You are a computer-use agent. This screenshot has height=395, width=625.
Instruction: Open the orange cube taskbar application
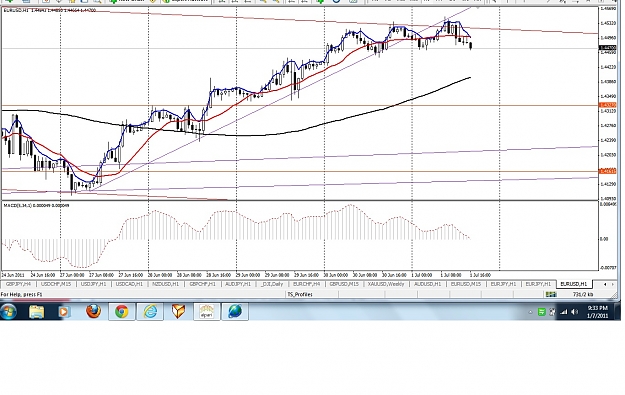pyautogui.click(x=178, y=311)
